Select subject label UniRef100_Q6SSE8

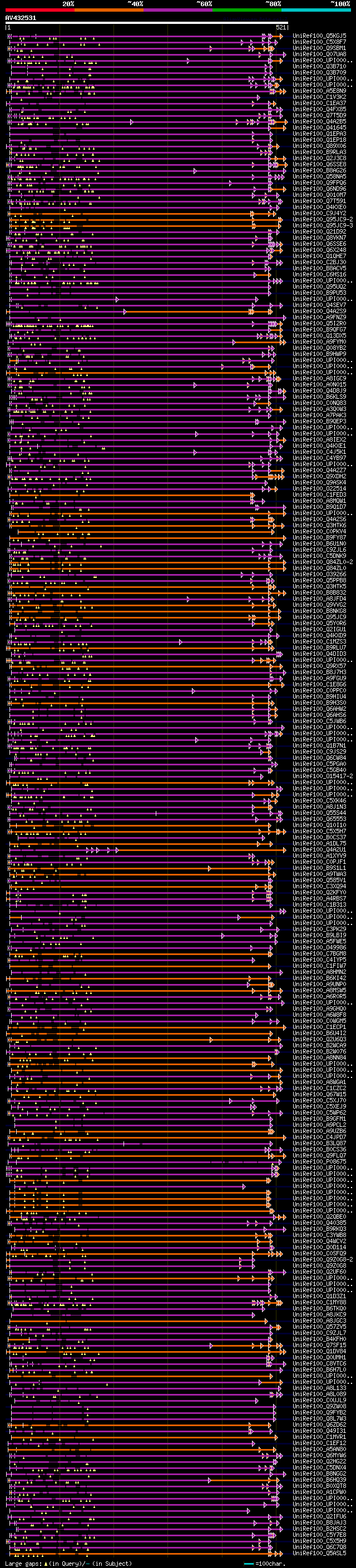[x=319, y=165]
